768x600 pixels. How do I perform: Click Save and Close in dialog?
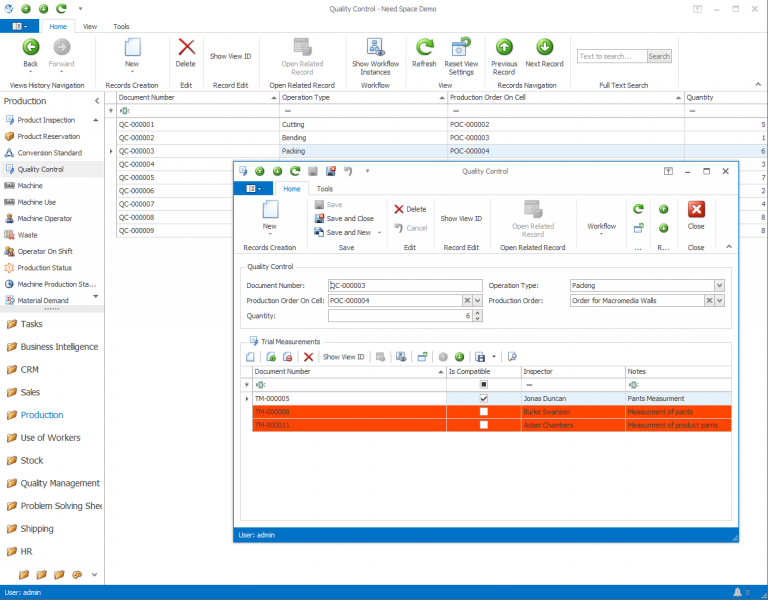[349, 218]
